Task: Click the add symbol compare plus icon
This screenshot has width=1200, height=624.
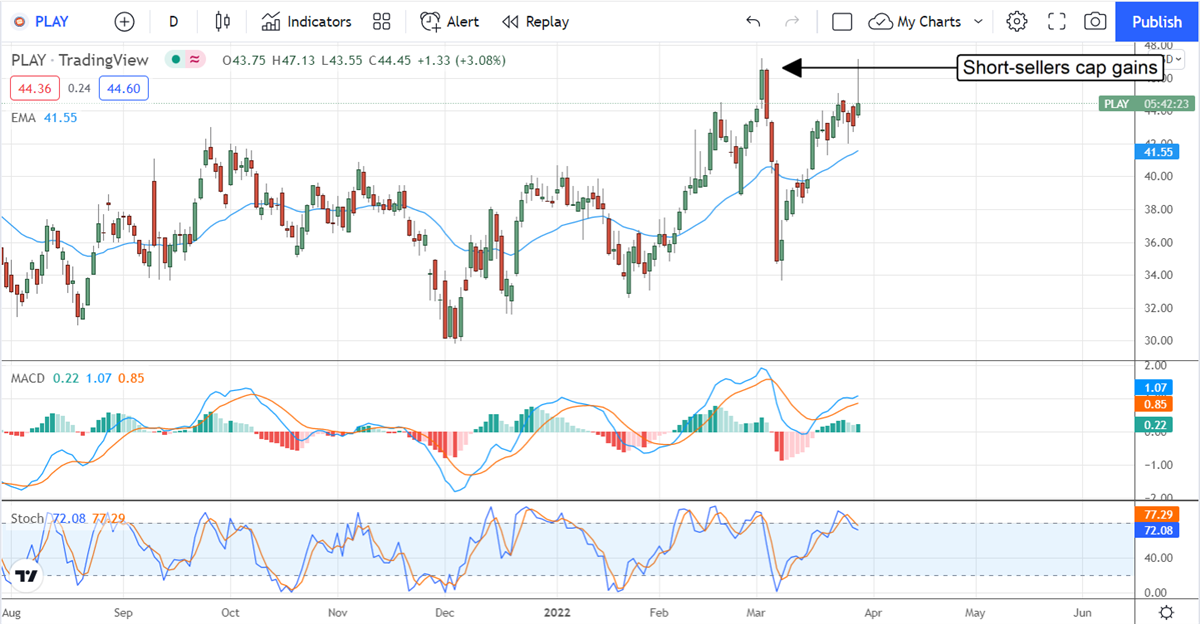Action: 124,21
